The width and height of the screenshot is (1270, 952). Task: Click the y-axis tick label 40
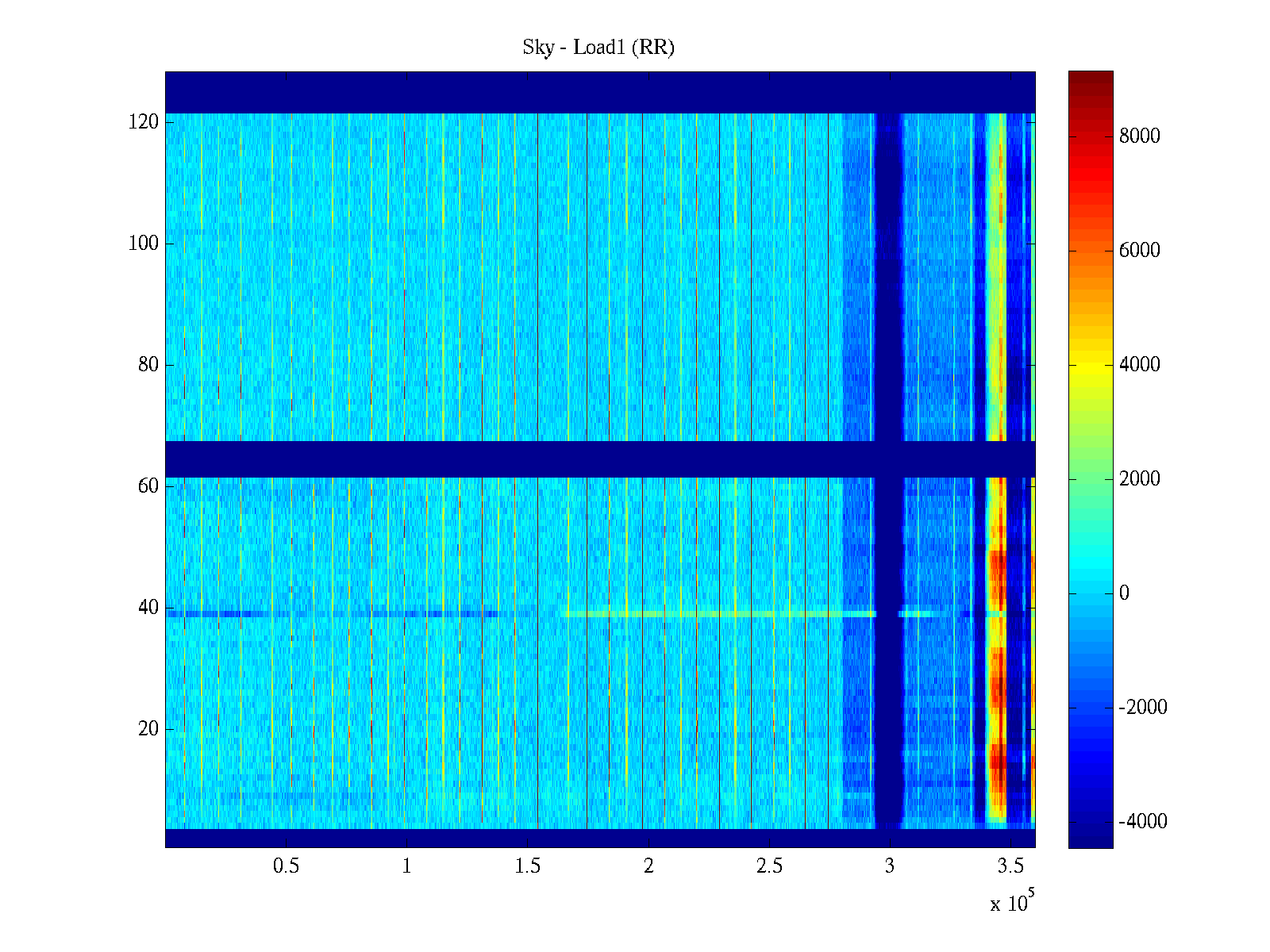point(148,608)
